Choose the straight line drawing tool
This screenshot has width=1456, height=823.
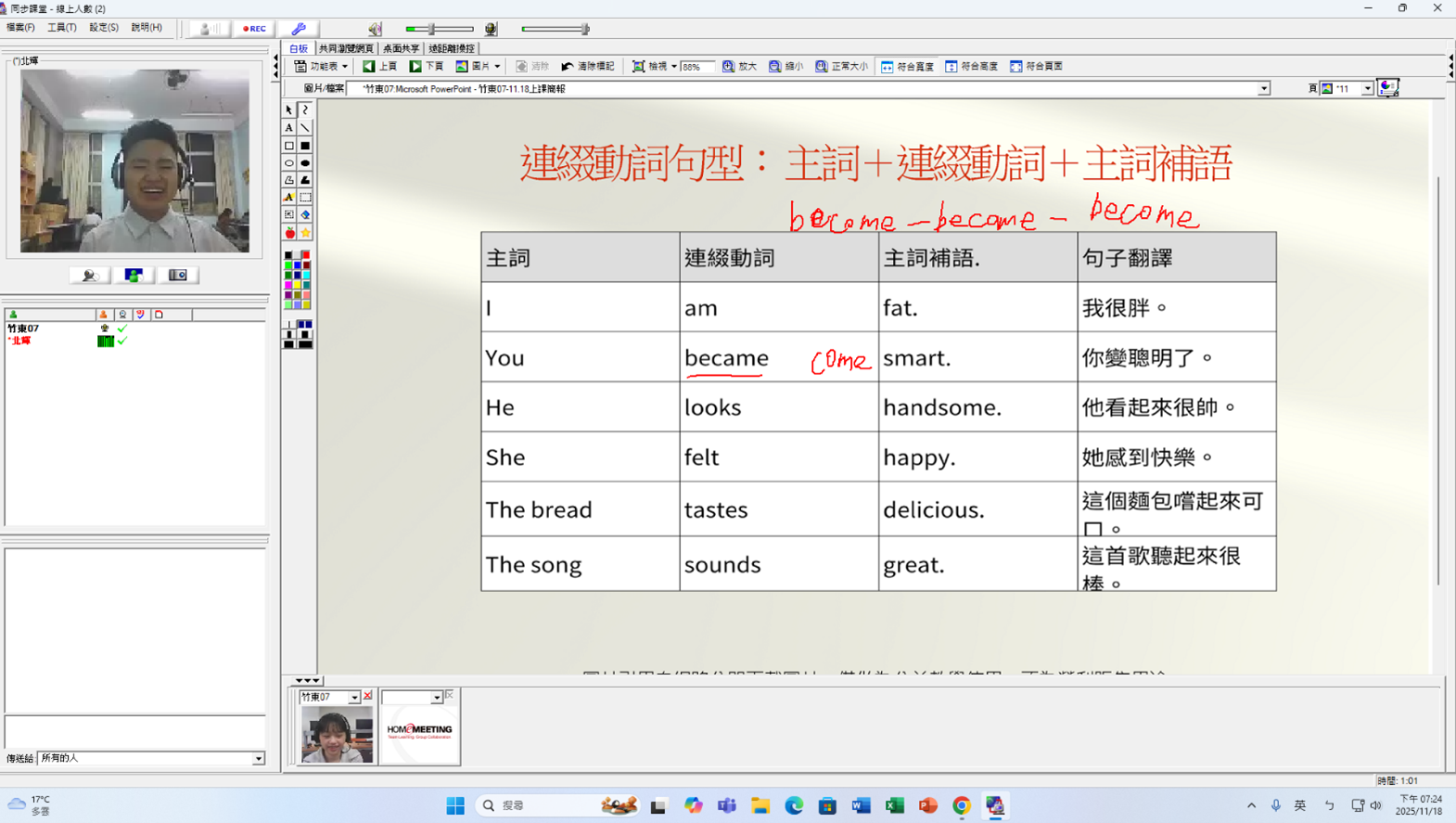tap(305, 128)
